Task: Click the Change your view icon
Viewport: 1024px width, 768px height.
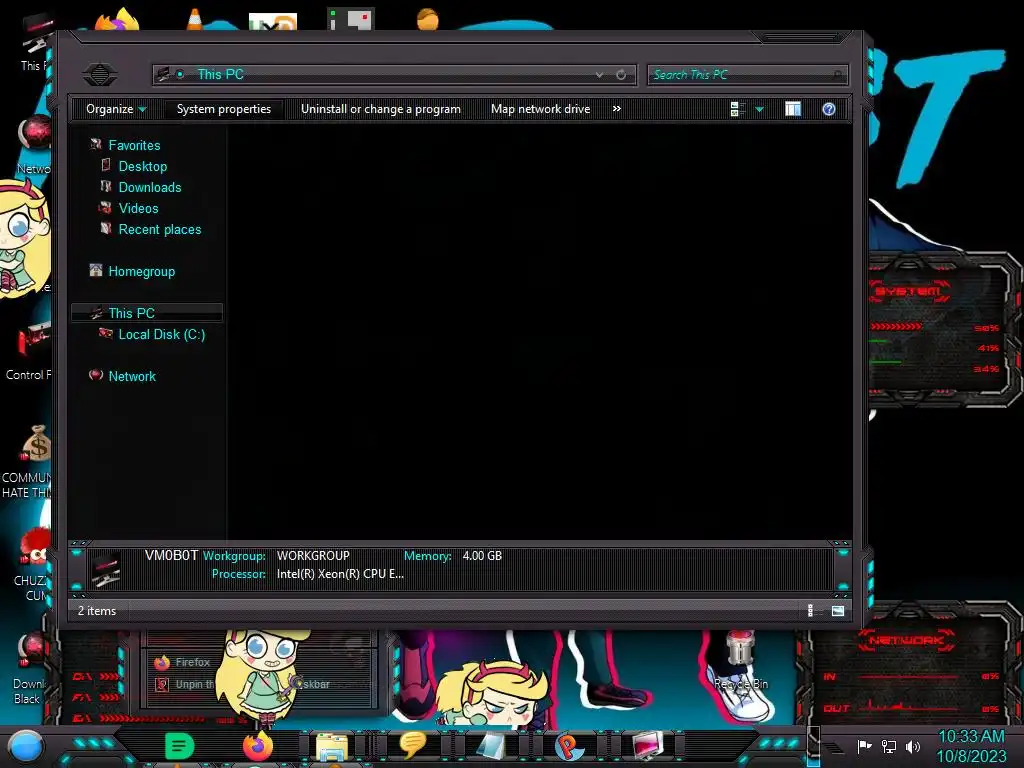Action: 738,109
